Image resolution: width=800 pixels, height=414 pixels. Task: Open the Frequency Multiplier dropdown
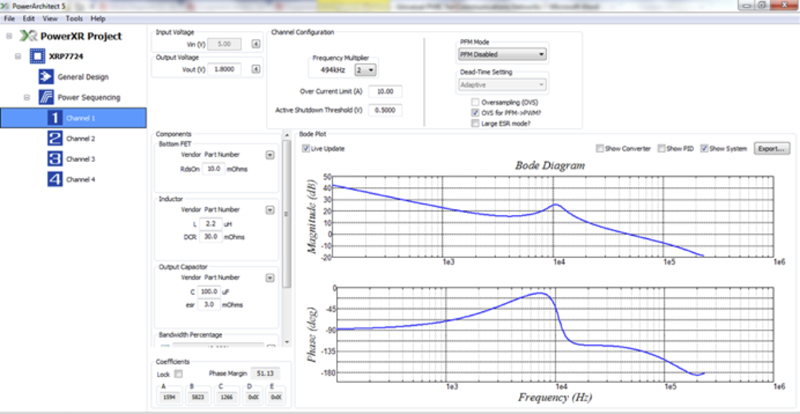[366, 70]
